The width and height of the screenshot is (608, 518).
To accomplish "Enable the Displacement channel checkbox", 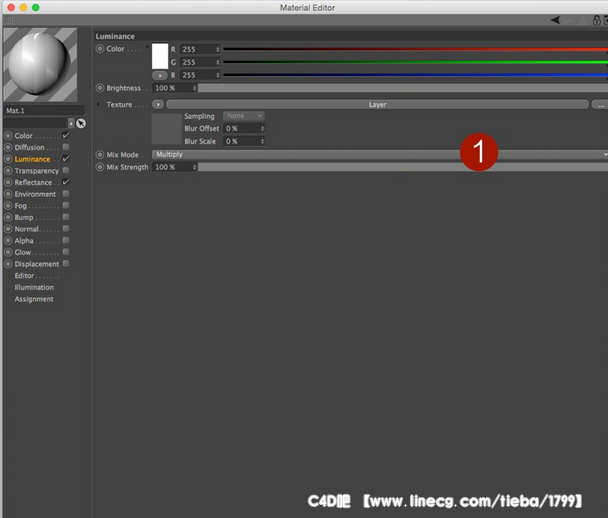I will click(66, 263).
